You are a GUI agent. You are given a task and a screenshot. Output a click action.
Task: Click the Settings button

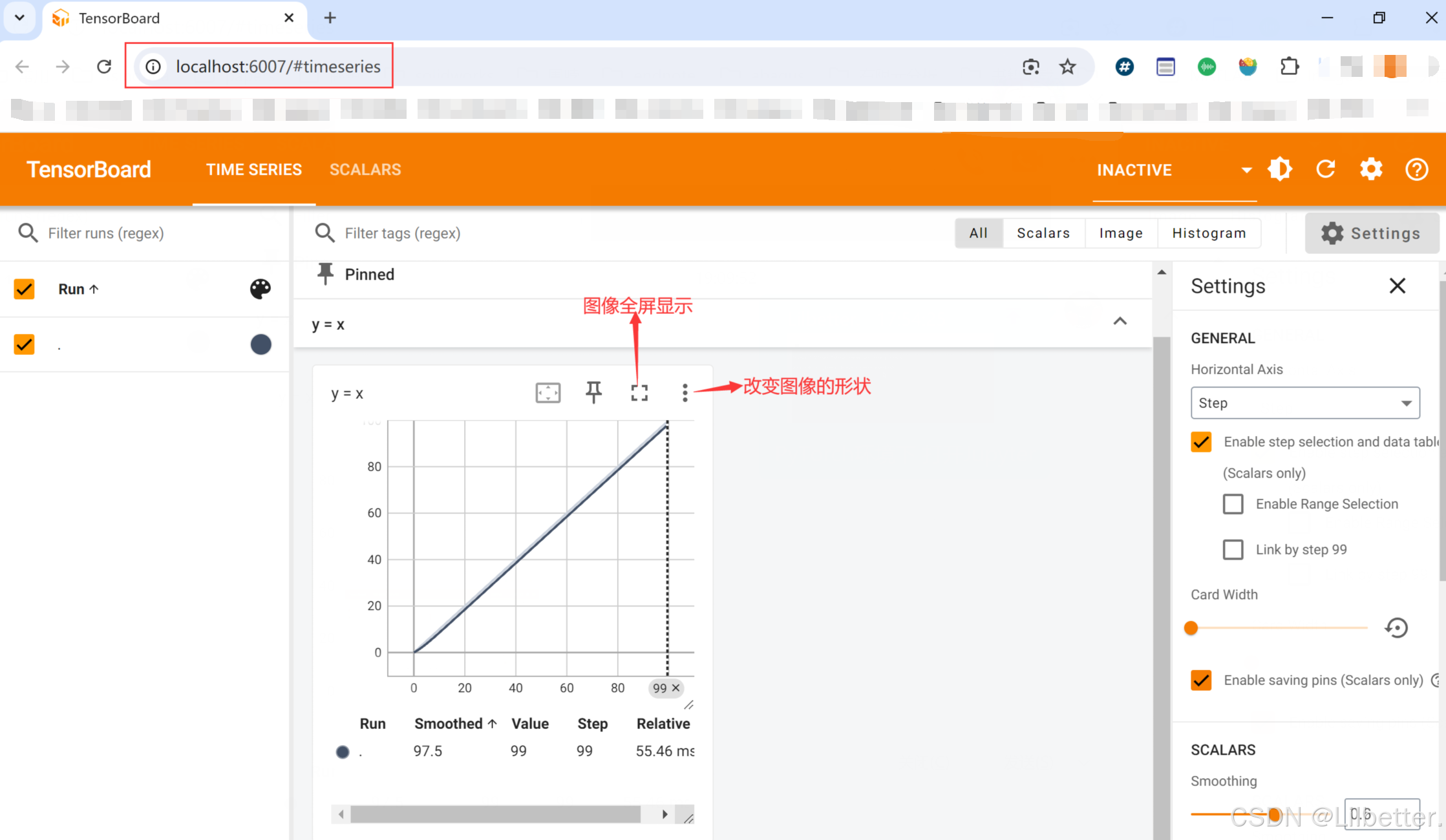pyautogui.click(x=1371, y=233)
